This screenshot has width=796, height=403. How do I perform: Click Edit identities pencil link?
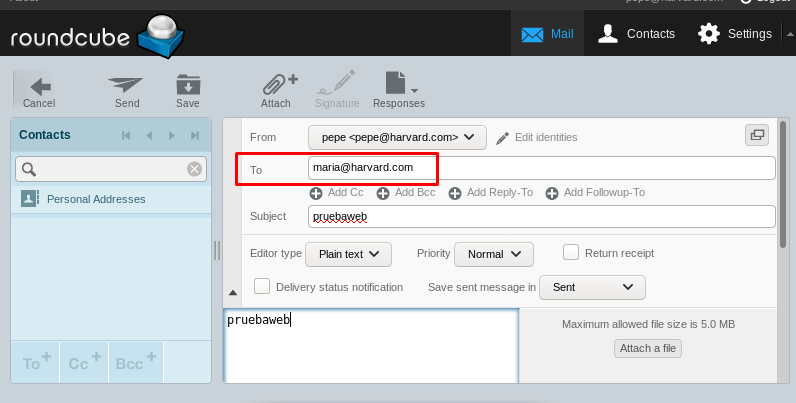click(537, 137)
